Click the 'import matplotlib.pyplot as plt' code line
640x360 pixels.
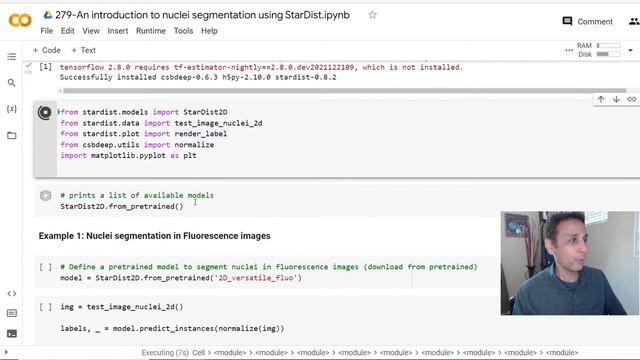(128, 156)
